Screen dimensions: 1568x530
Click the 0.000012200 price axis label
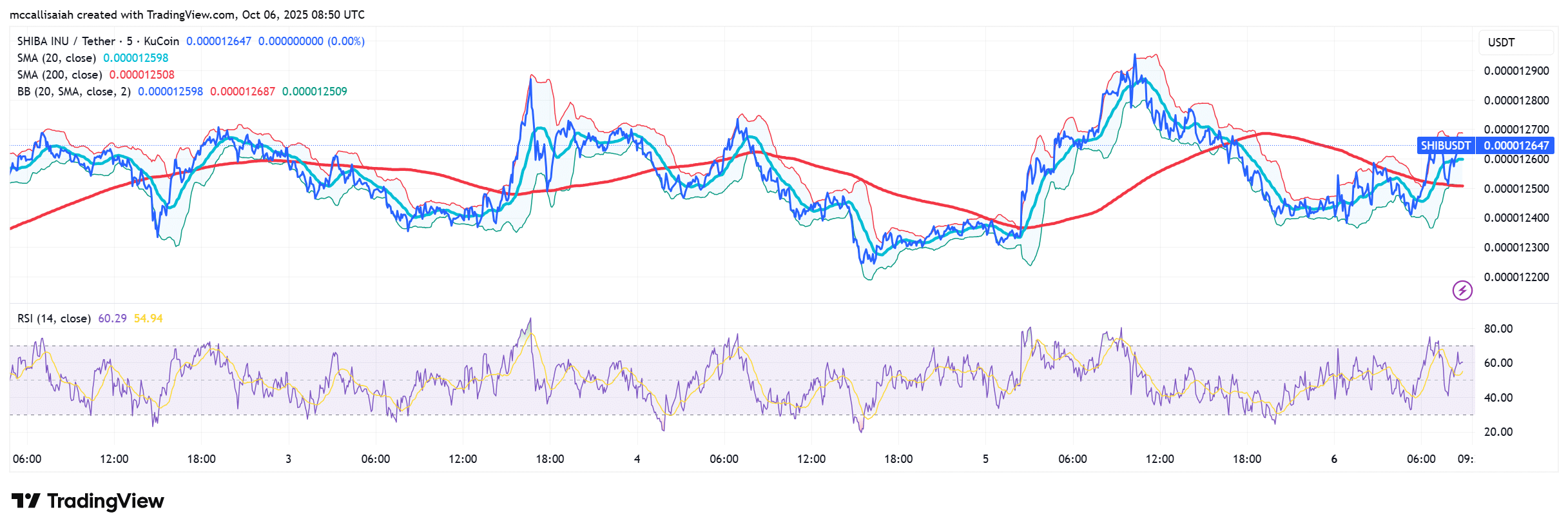1516,277
